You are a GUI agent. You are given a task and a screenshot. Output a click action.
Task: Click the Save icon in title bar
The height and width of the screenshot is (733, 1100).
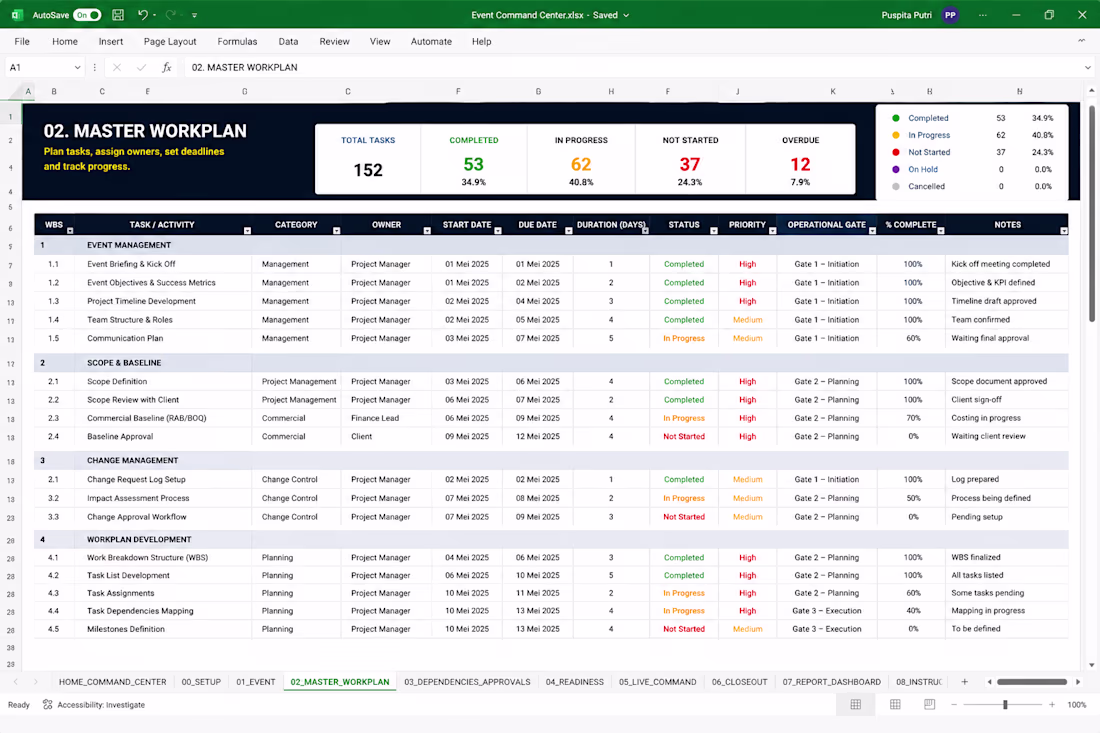[x=118, y=15]
